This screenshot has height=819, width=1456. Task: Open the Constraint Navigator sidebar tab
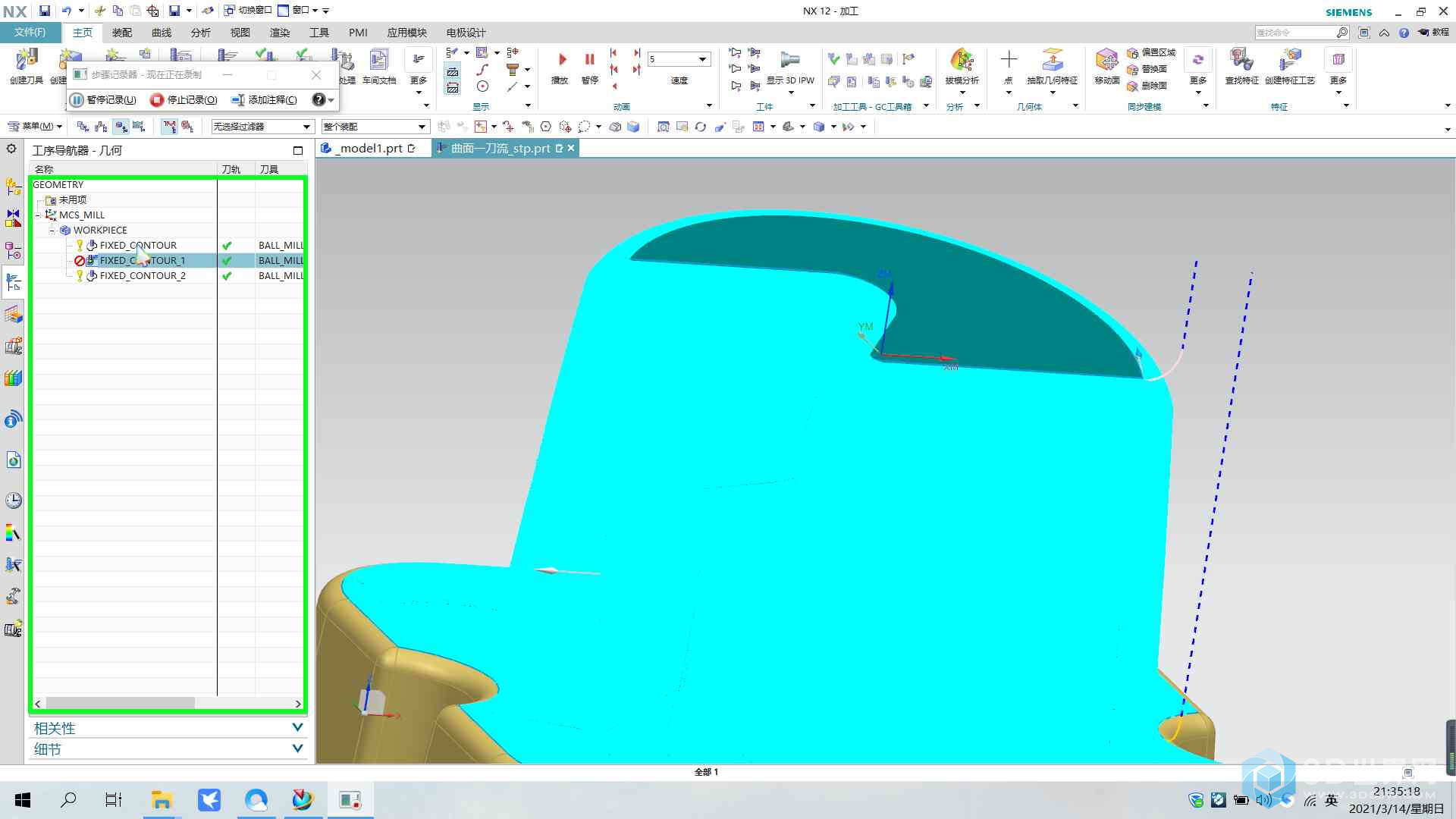point(13,218)
